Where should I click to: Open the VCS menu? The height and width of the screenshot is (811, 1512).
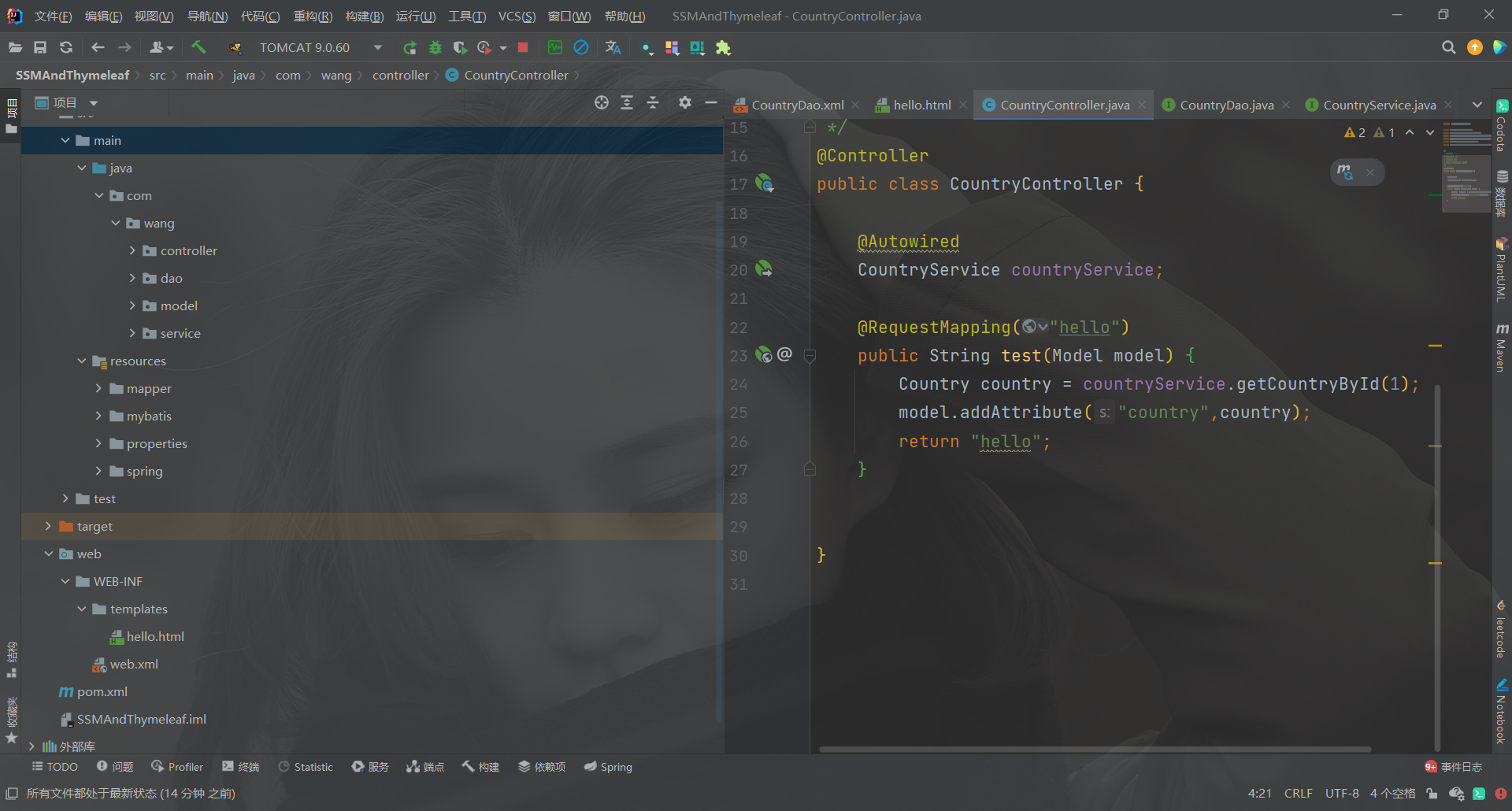[x=517, y=17]
